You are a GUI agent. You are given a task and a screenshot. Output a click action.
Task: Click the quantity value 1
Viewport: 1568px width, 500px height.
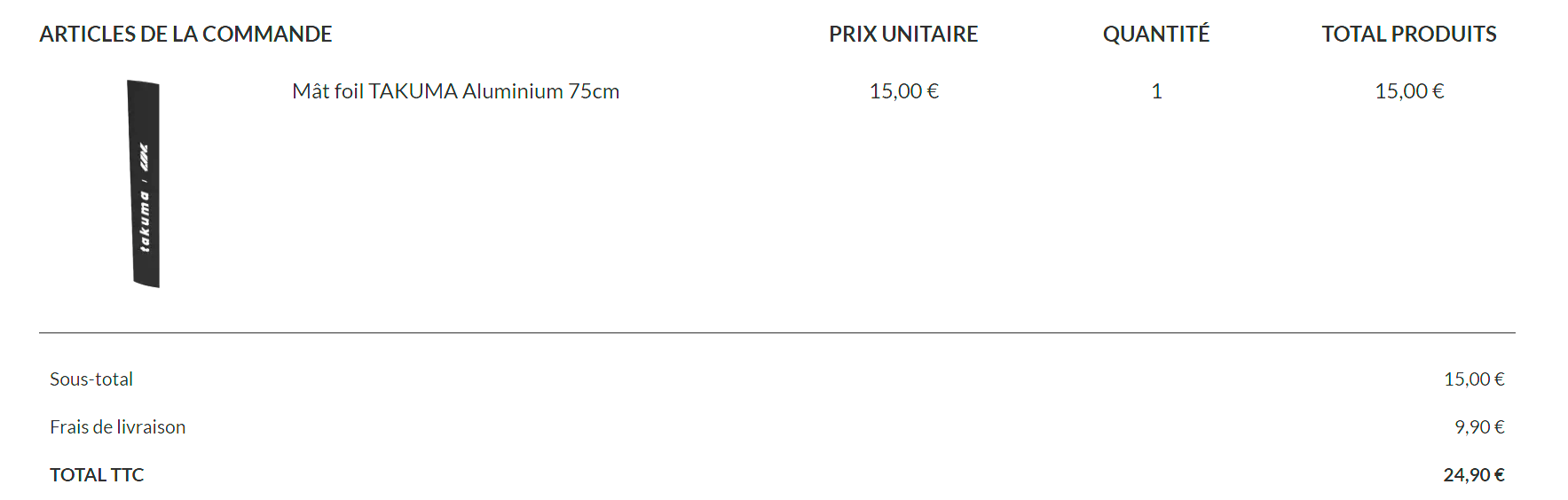point(1156,91)
